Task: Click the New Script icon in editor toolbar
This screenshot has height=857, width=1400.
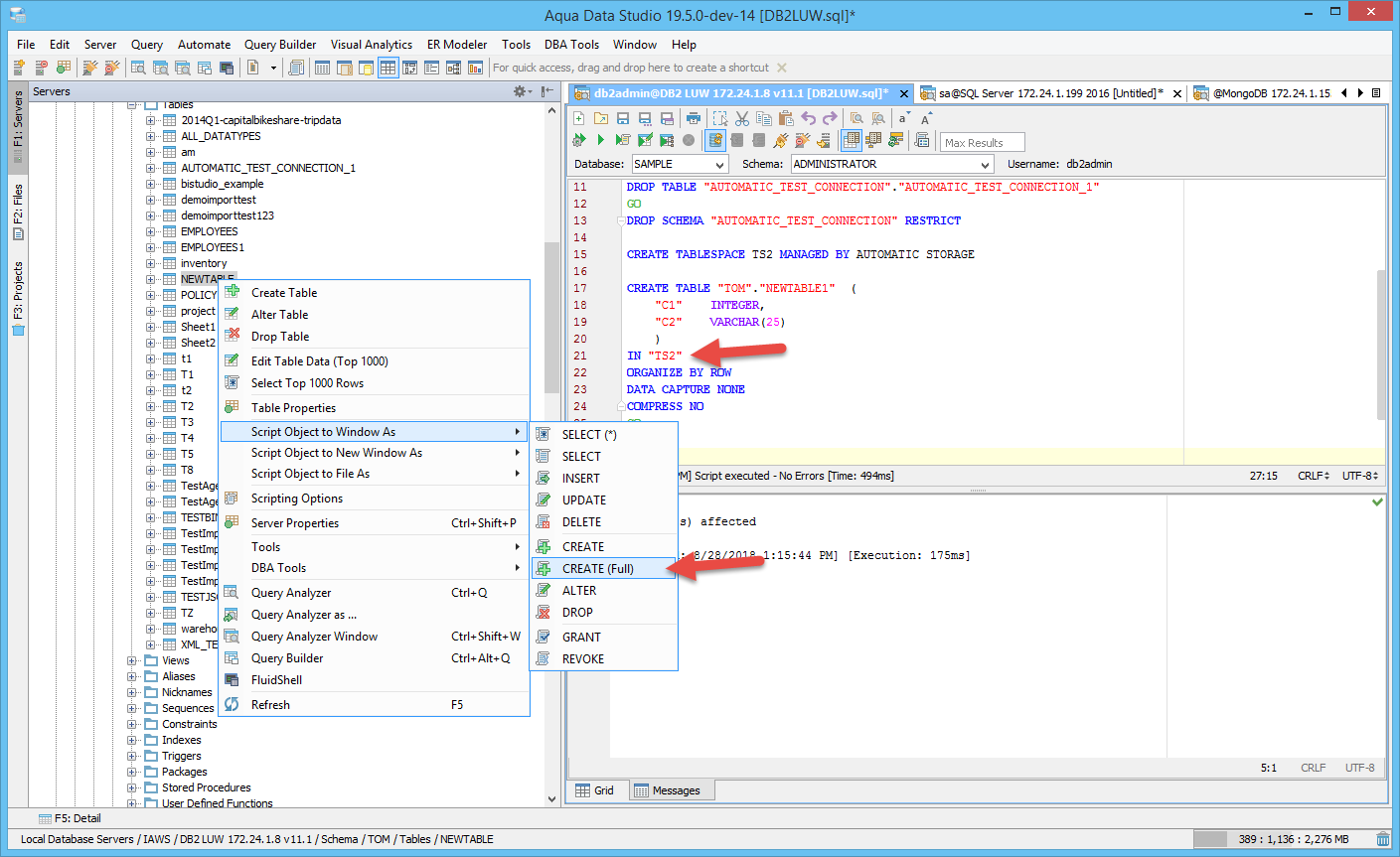Action: [x=579, y=118]
